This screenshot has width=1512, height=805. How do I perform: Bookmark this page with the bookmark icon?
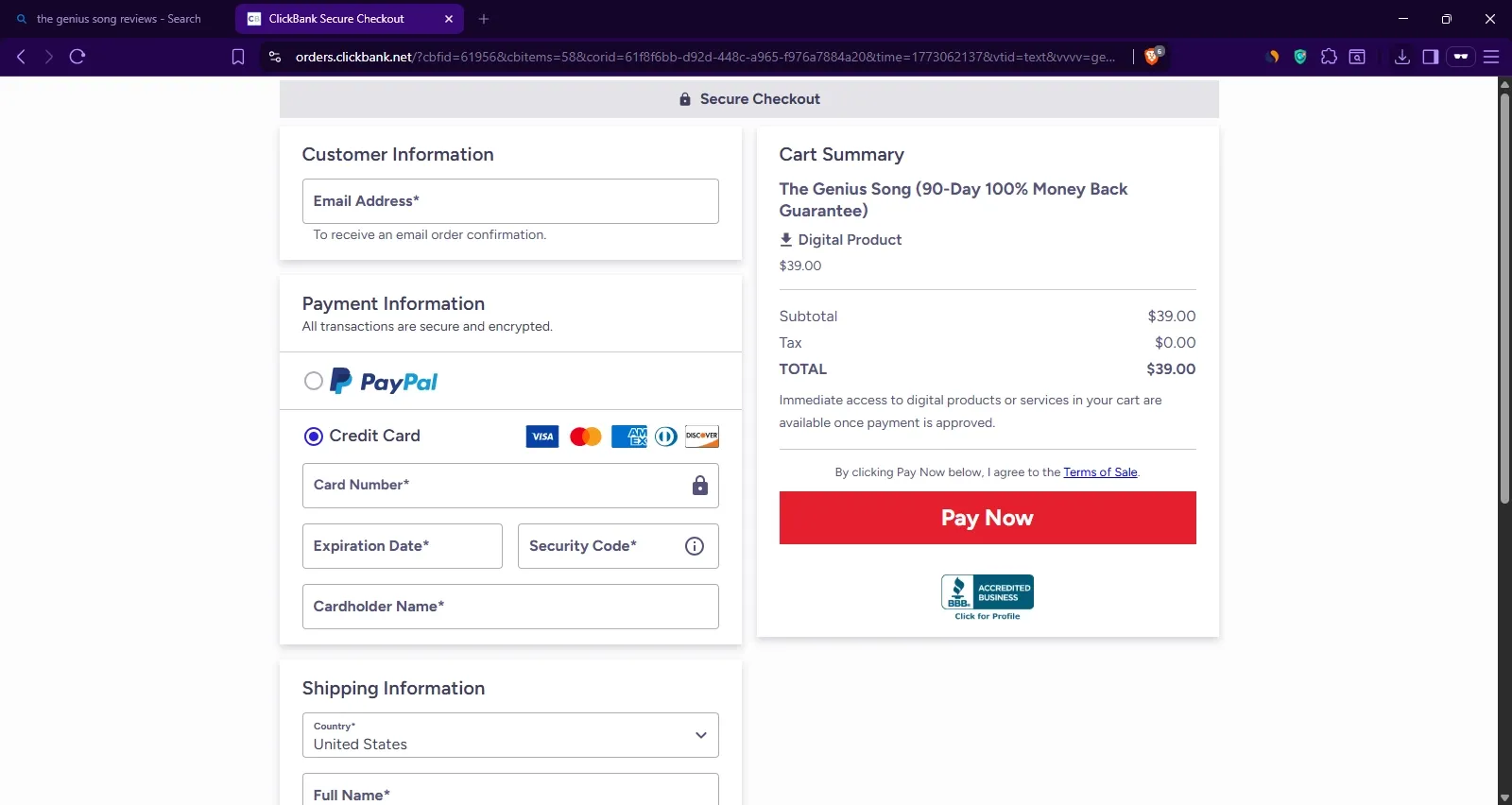(x=238, y=57)
